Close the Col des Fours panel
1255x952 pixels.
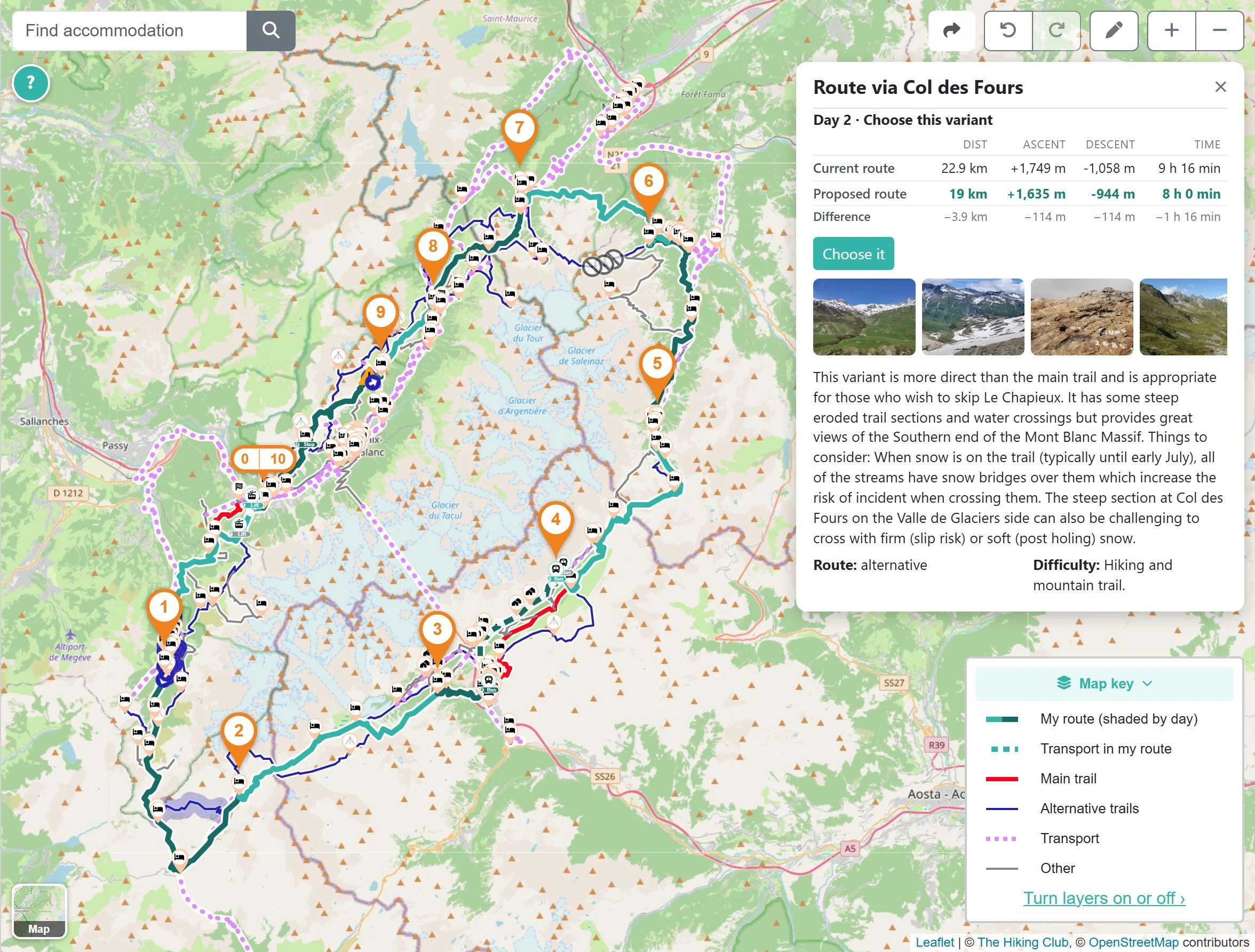tap(1220, 87)
